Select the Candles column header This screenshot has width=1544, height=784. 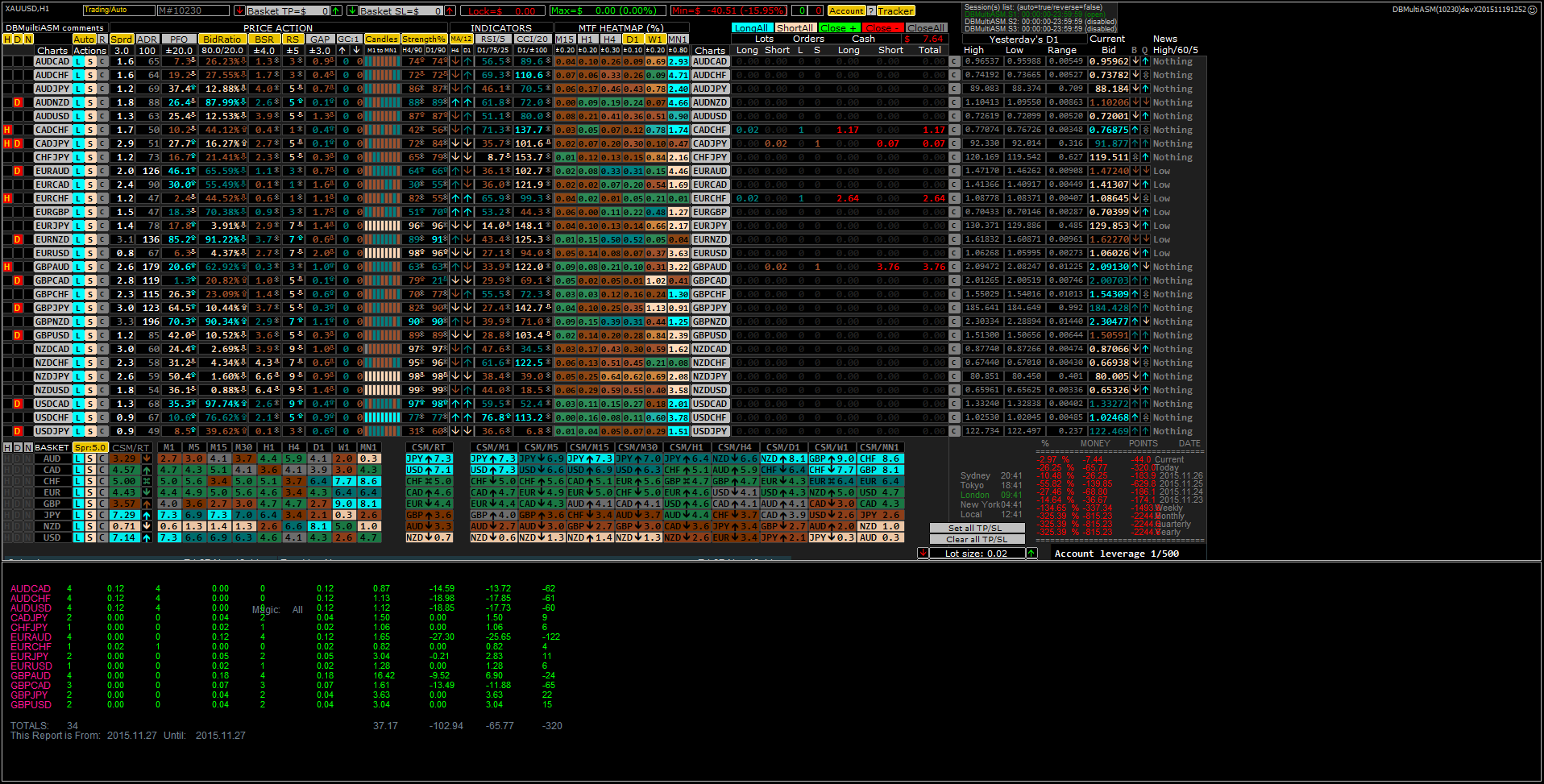pos(382,39)
